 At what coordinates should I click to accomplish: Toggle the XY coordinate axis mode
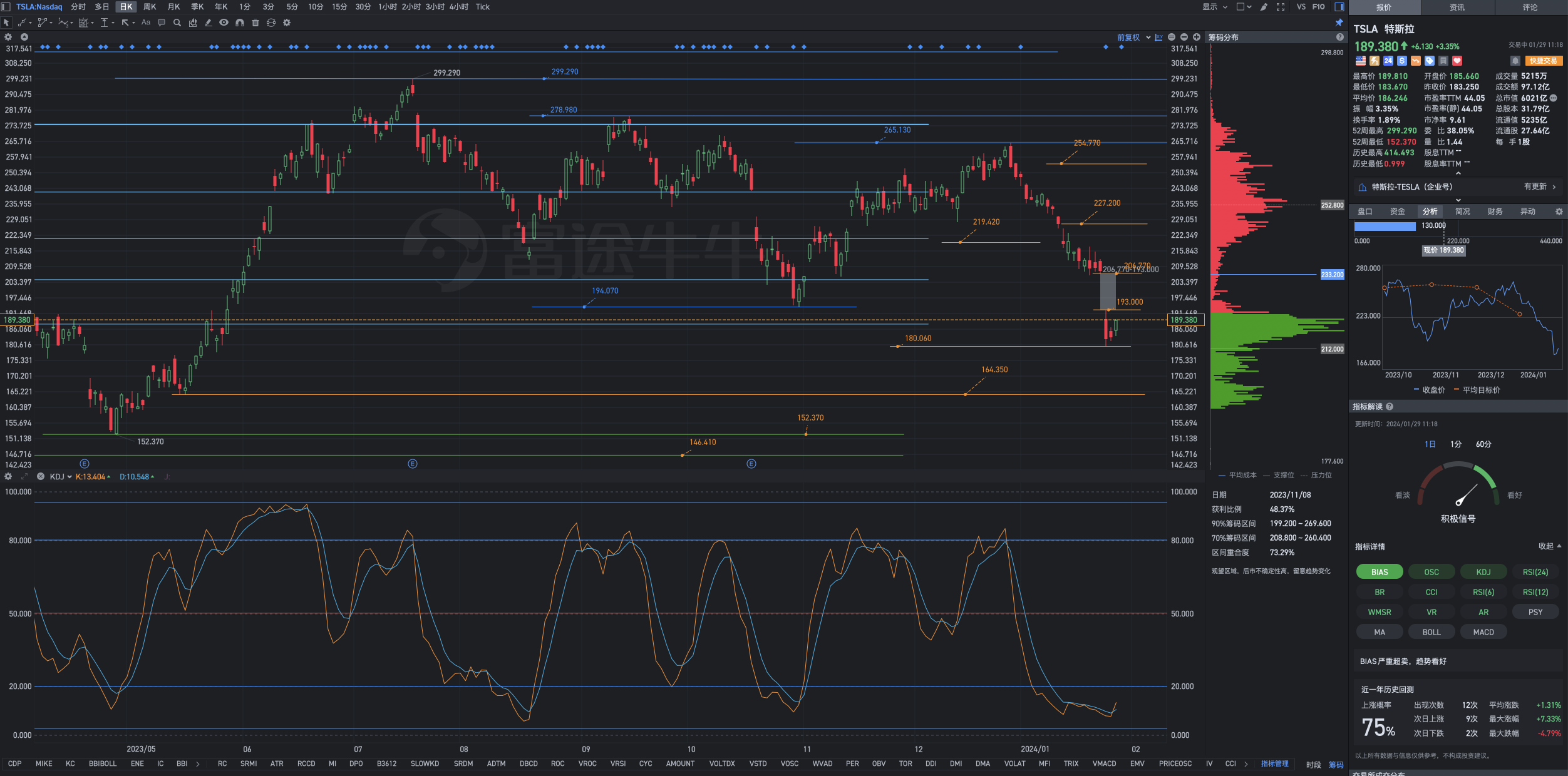[x=1158, y=38]
